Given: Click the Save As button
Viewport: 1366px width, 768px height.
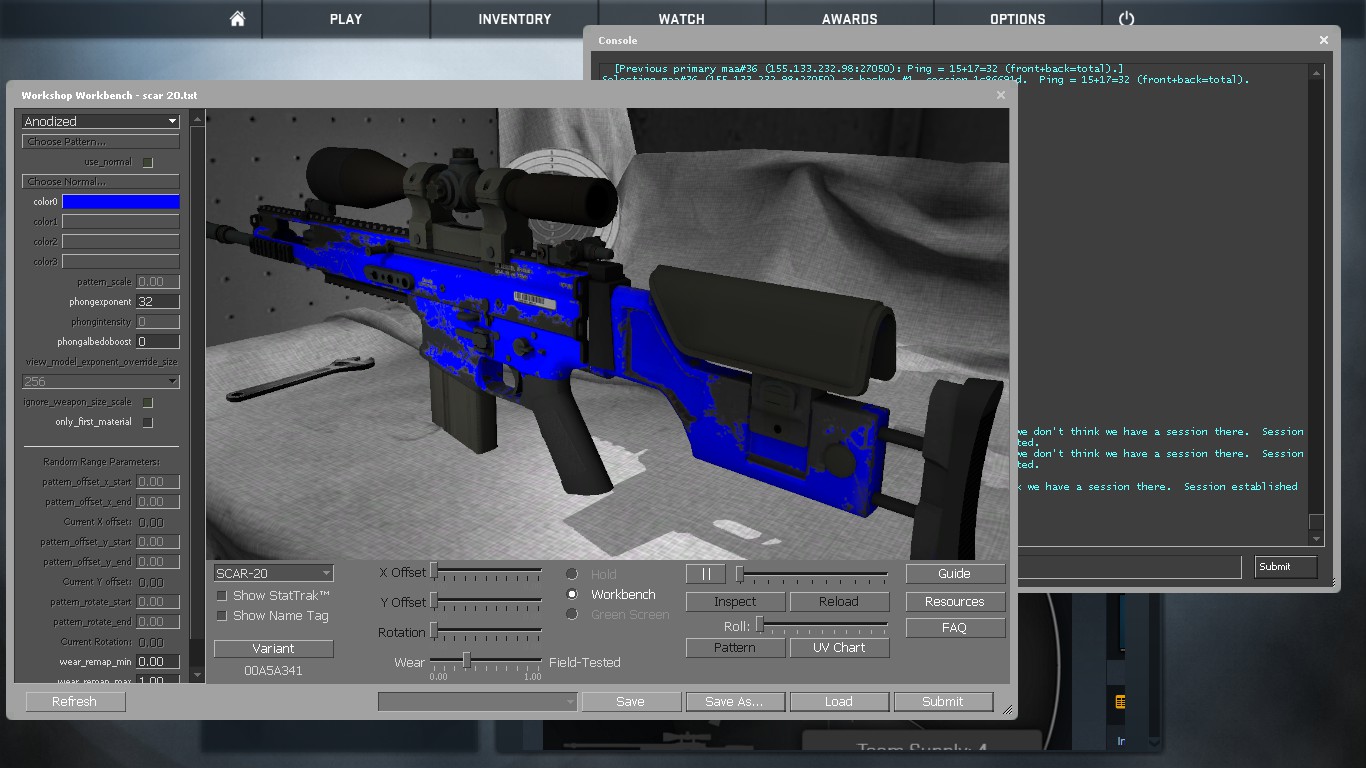Looking at the screenshot, I should (x=734, y=702).
